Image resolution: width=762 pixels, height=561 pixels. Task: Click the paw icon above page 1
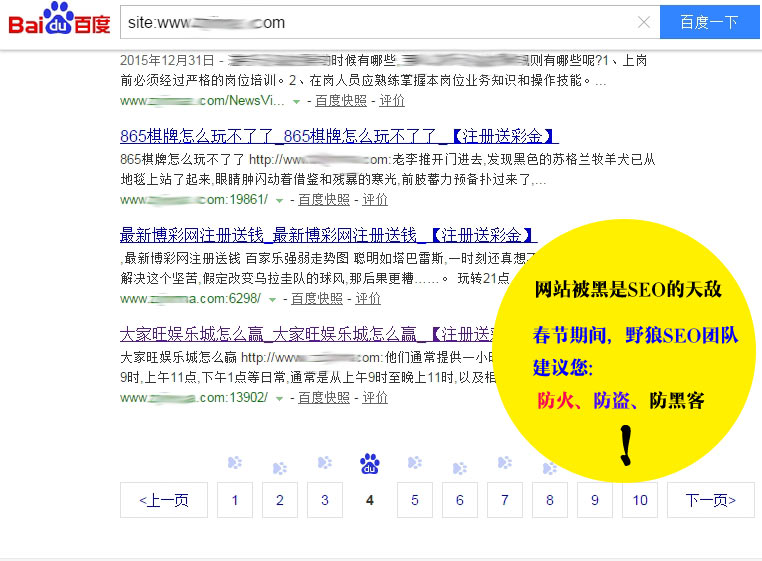pos(235,462)
